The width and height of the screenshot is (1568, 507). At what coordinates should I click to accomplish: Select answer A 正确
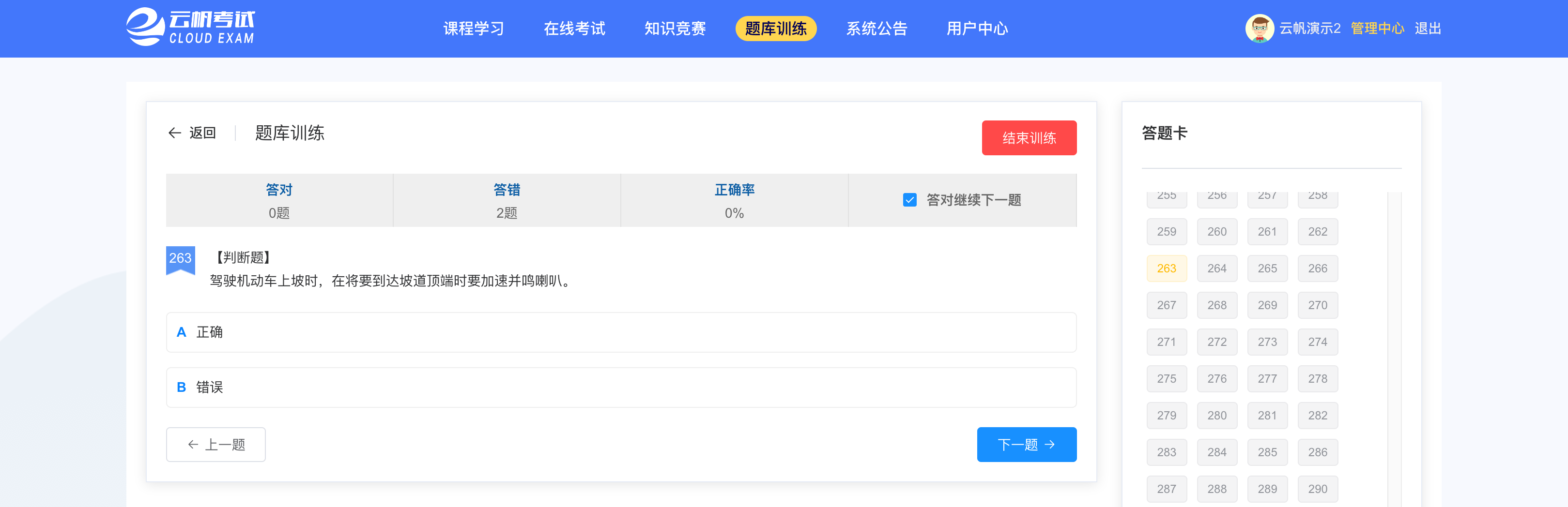[x=621, y=332]
